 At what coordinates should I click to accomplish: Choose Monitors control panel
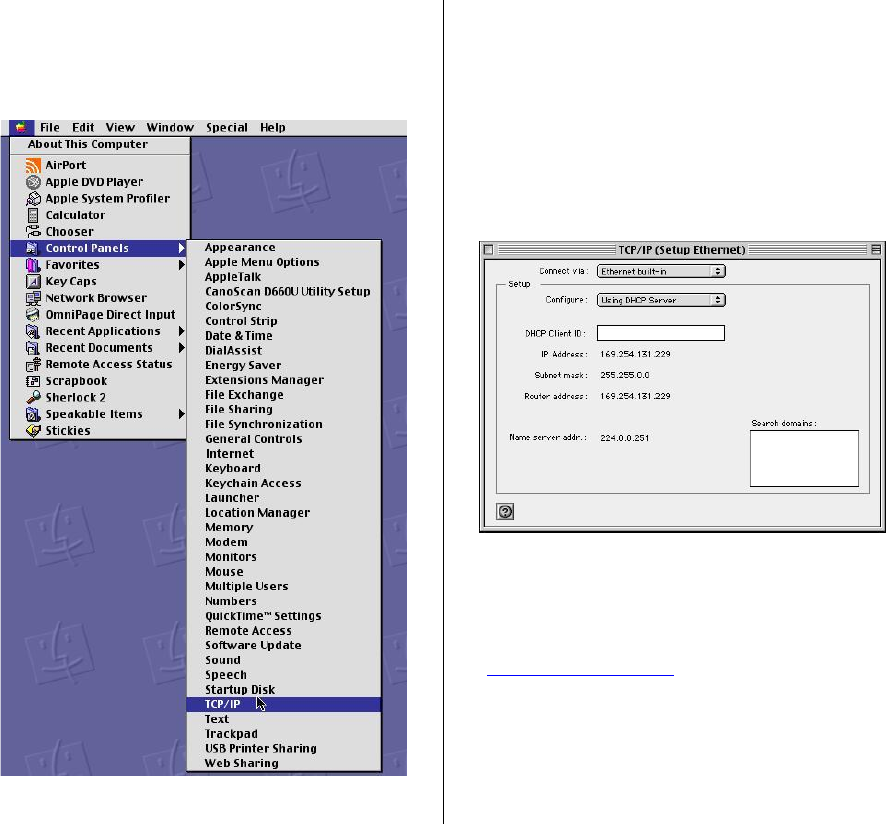[x=284, y=557]
